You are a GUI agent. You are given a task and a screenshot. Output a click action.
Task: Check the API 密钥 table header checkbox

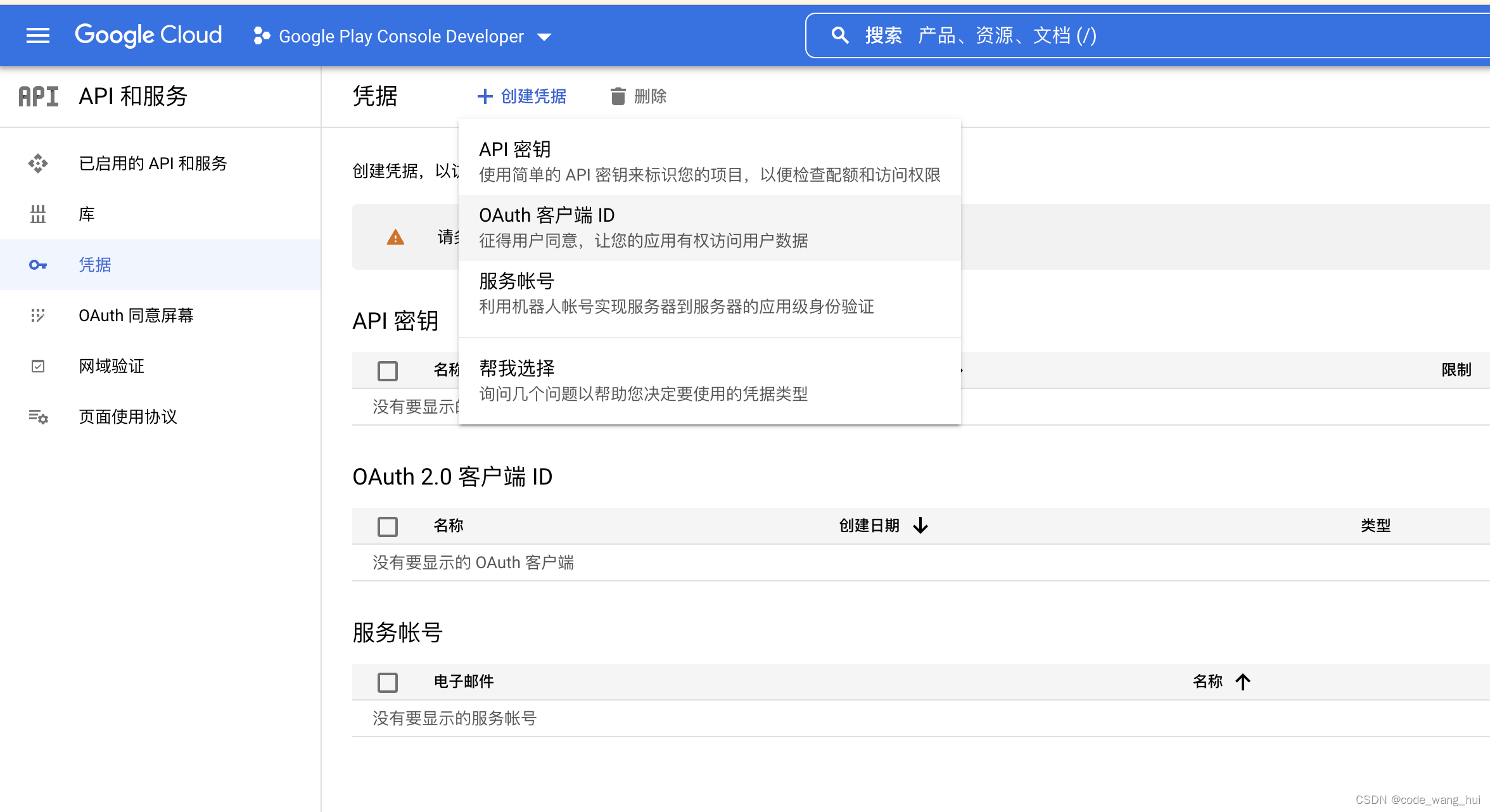coord(387,371)
